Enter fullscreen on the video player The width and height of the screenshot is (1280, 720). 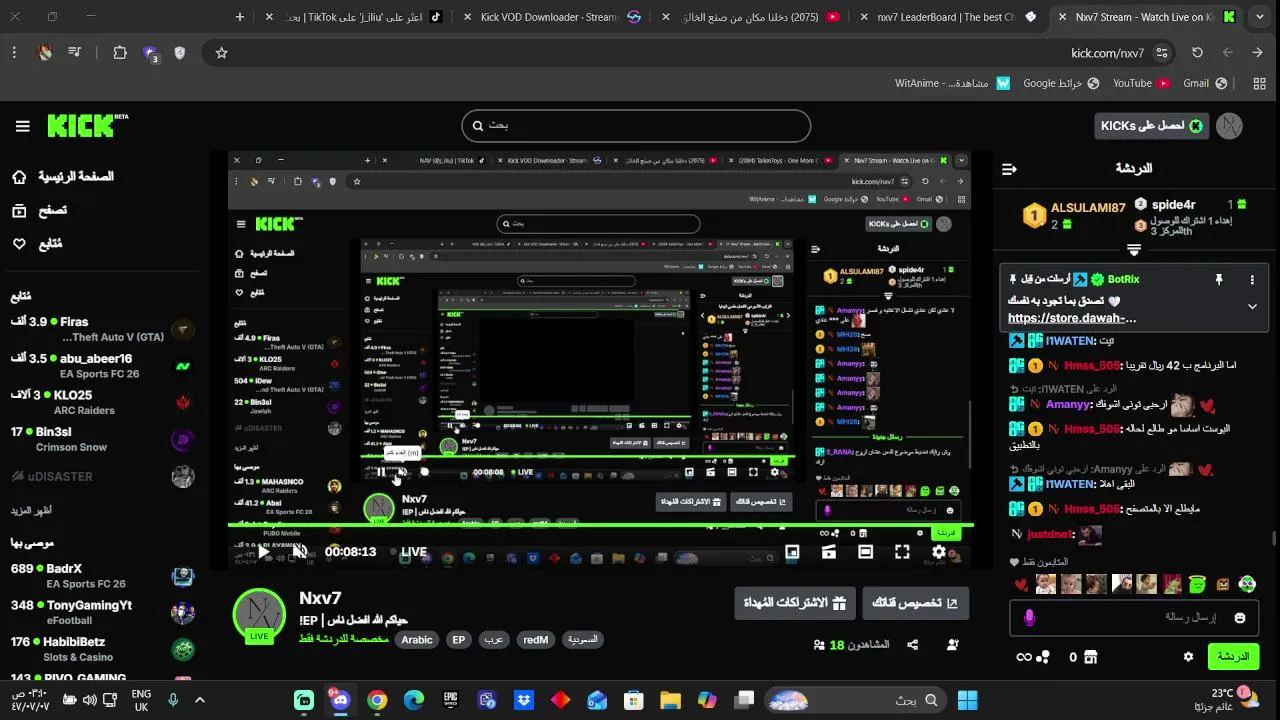pyautogui.click(x=902, y=551)
